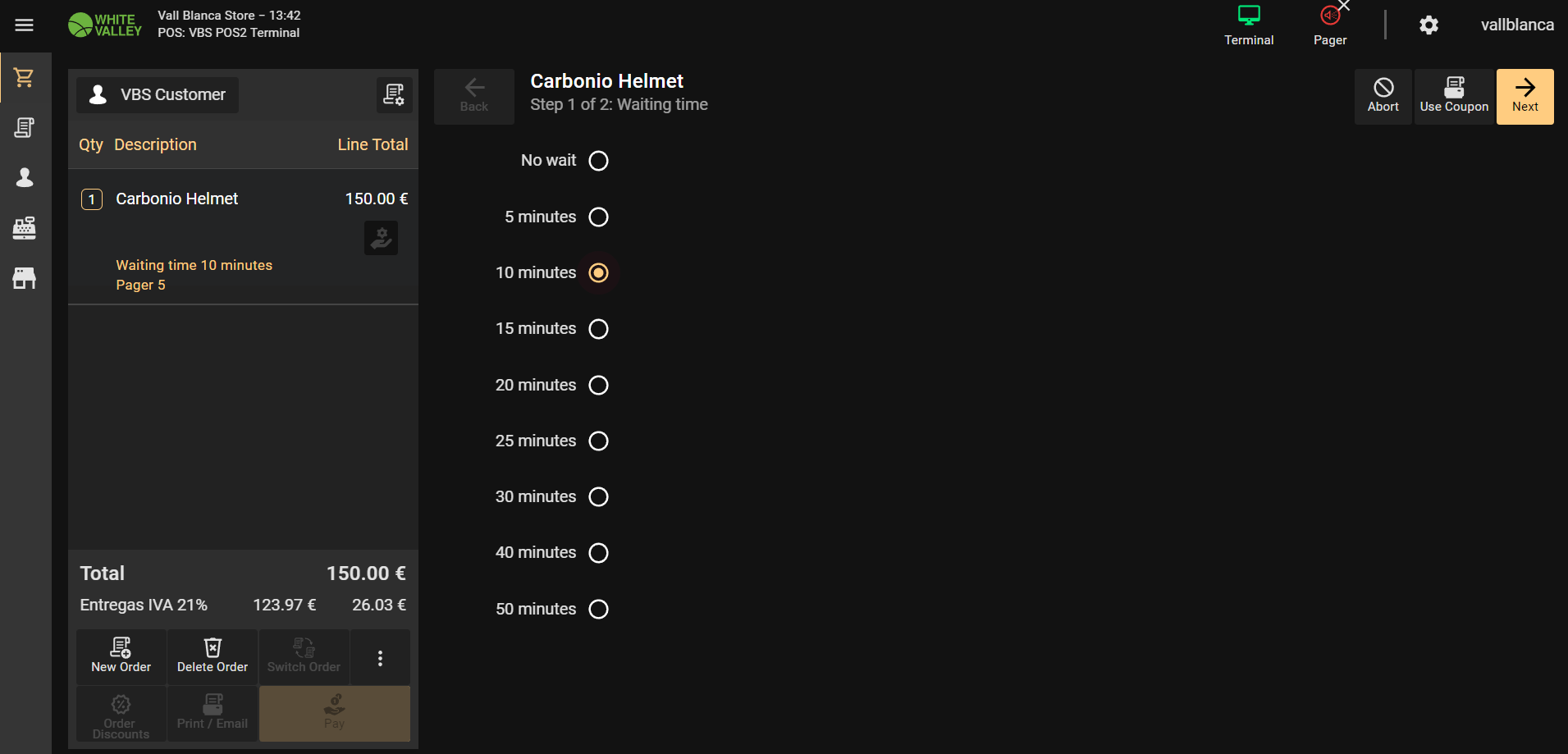Click the Next step button
The image size is (1568, 754).
pyautogui.click(x=1525, y=96)
